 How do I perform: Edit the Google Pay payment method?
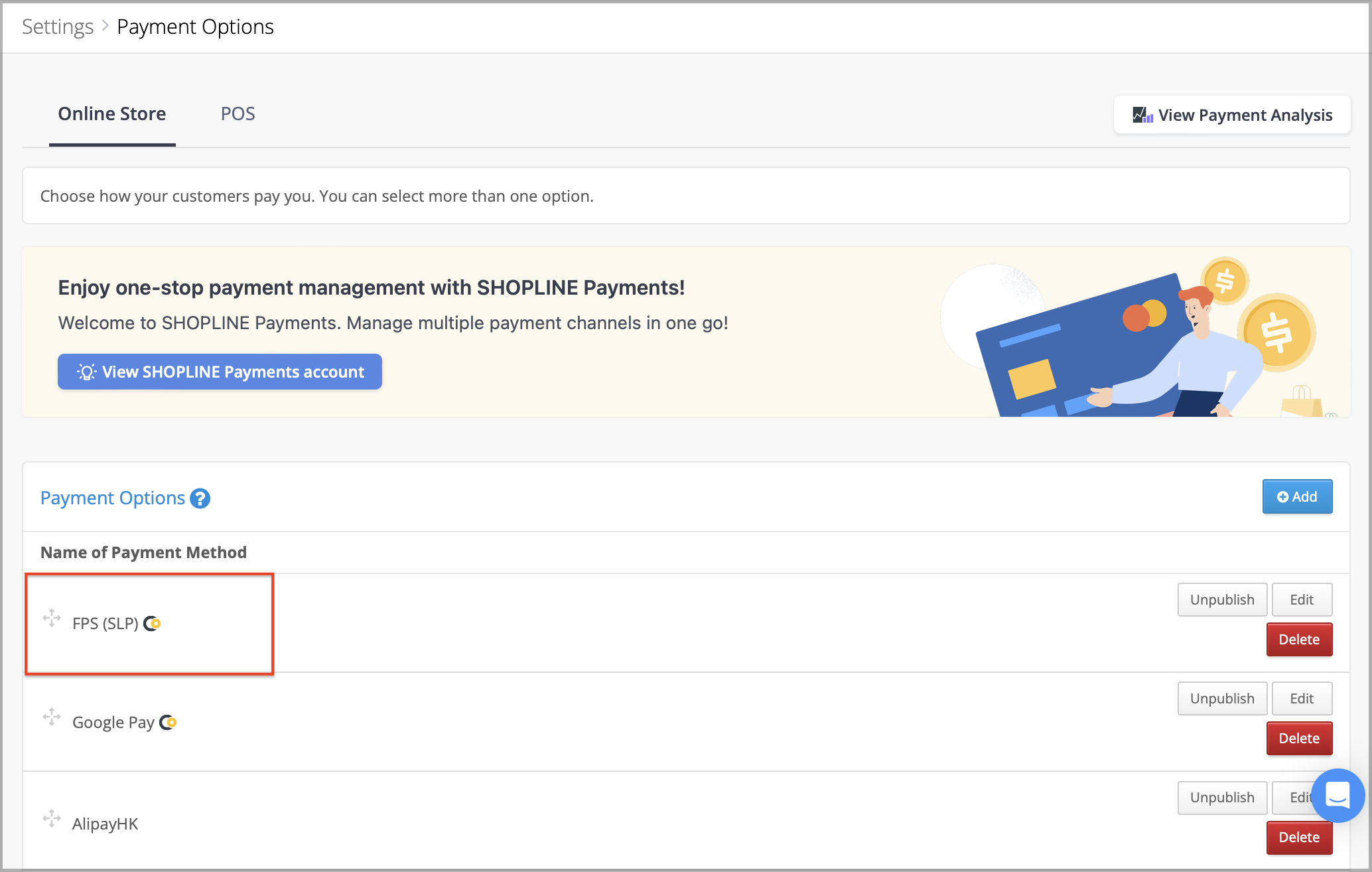pos(1302,699)
